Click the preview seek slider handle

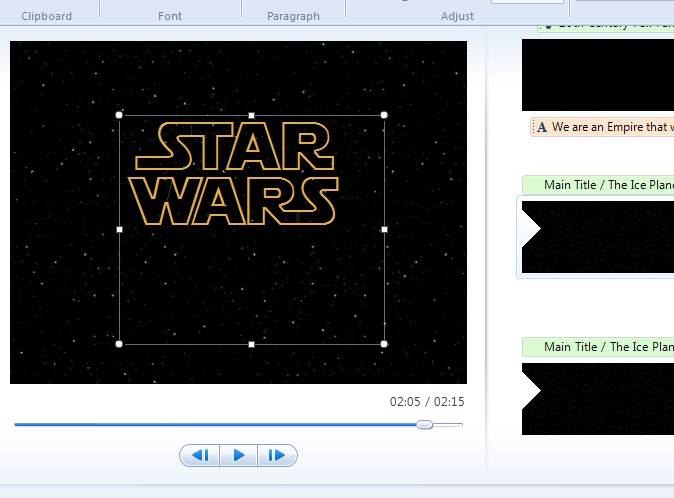pos(425,425)
